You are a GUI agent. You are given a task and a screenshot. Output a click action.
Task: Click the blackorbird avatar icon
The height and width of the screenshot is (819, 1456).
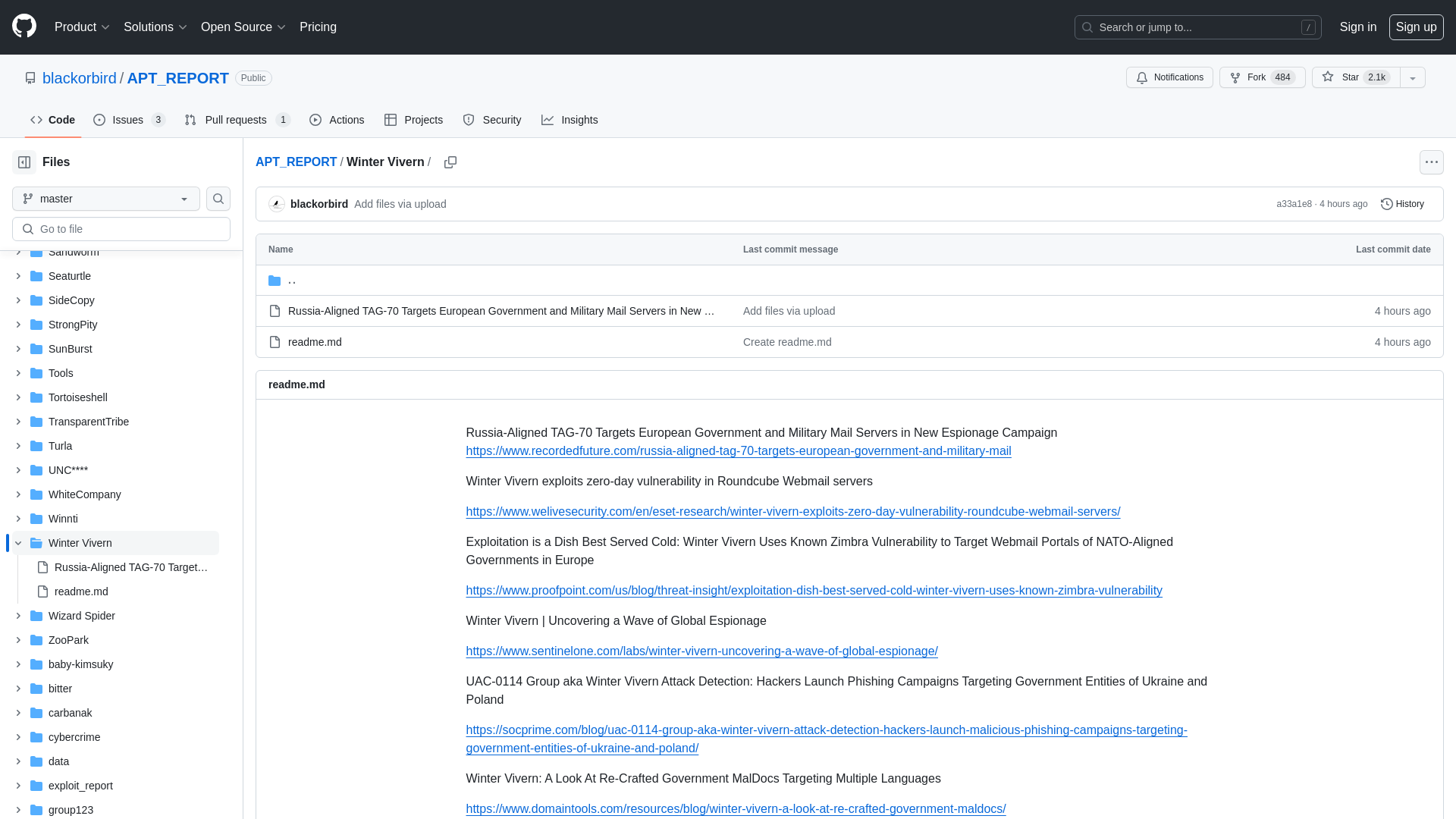[277, 204]
